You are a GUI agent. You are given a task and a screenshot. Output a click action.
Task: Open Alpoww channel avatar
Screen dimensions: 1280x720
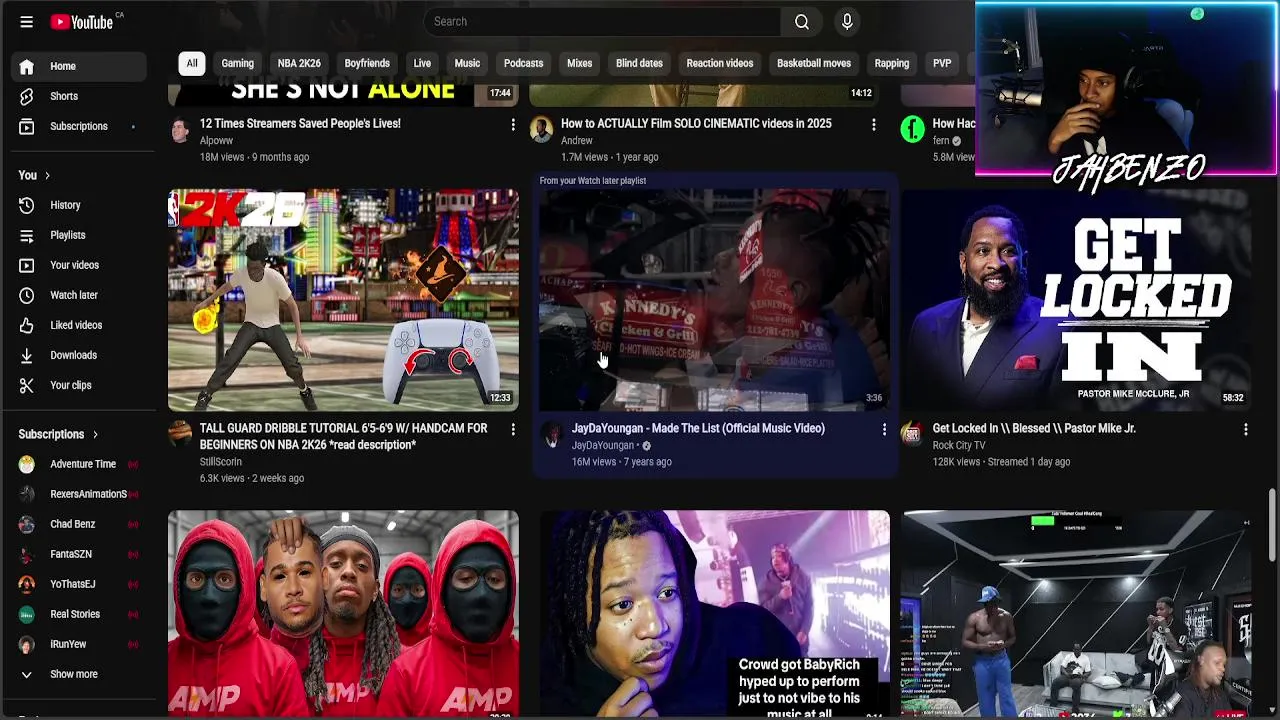[x=180, y=129]
